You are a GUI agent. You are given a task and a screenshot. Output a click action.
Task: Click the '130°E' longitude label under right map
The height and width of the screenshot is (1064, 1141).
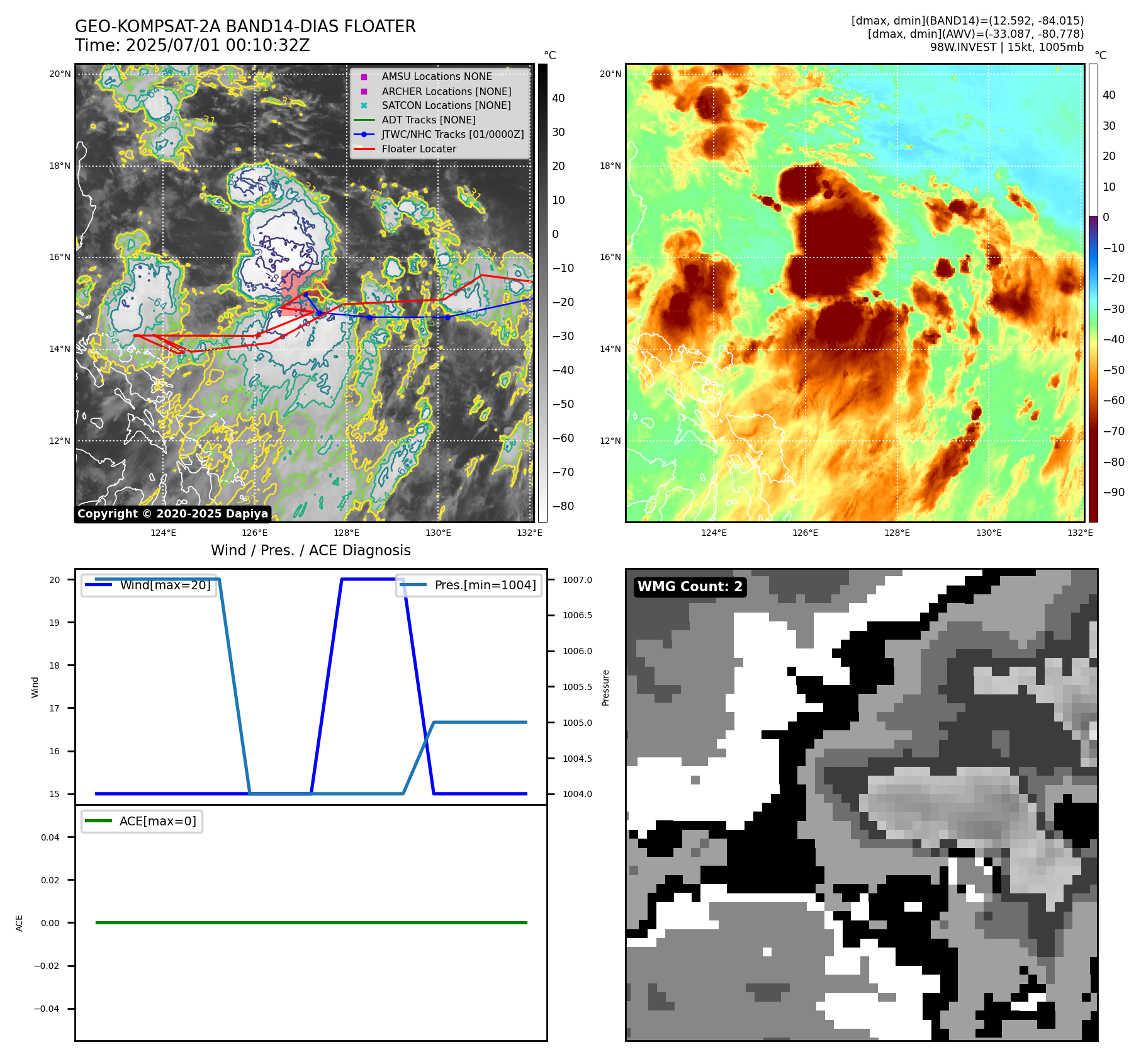(x=989, y=533)
